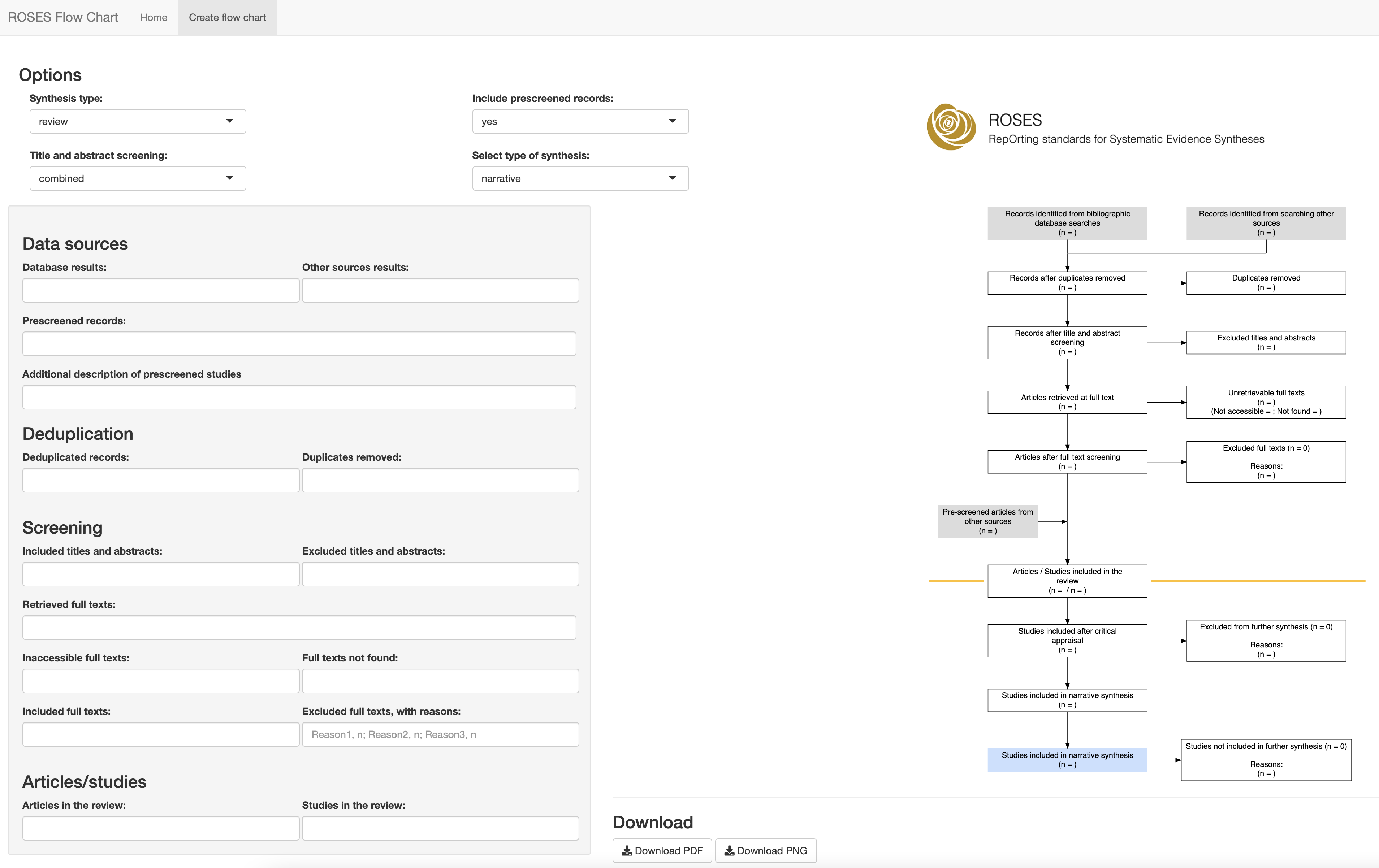The height and width of the screenshot is (868, 1379).
Task: Click Excluded full texts with reasons field
Action: (440, 735)
